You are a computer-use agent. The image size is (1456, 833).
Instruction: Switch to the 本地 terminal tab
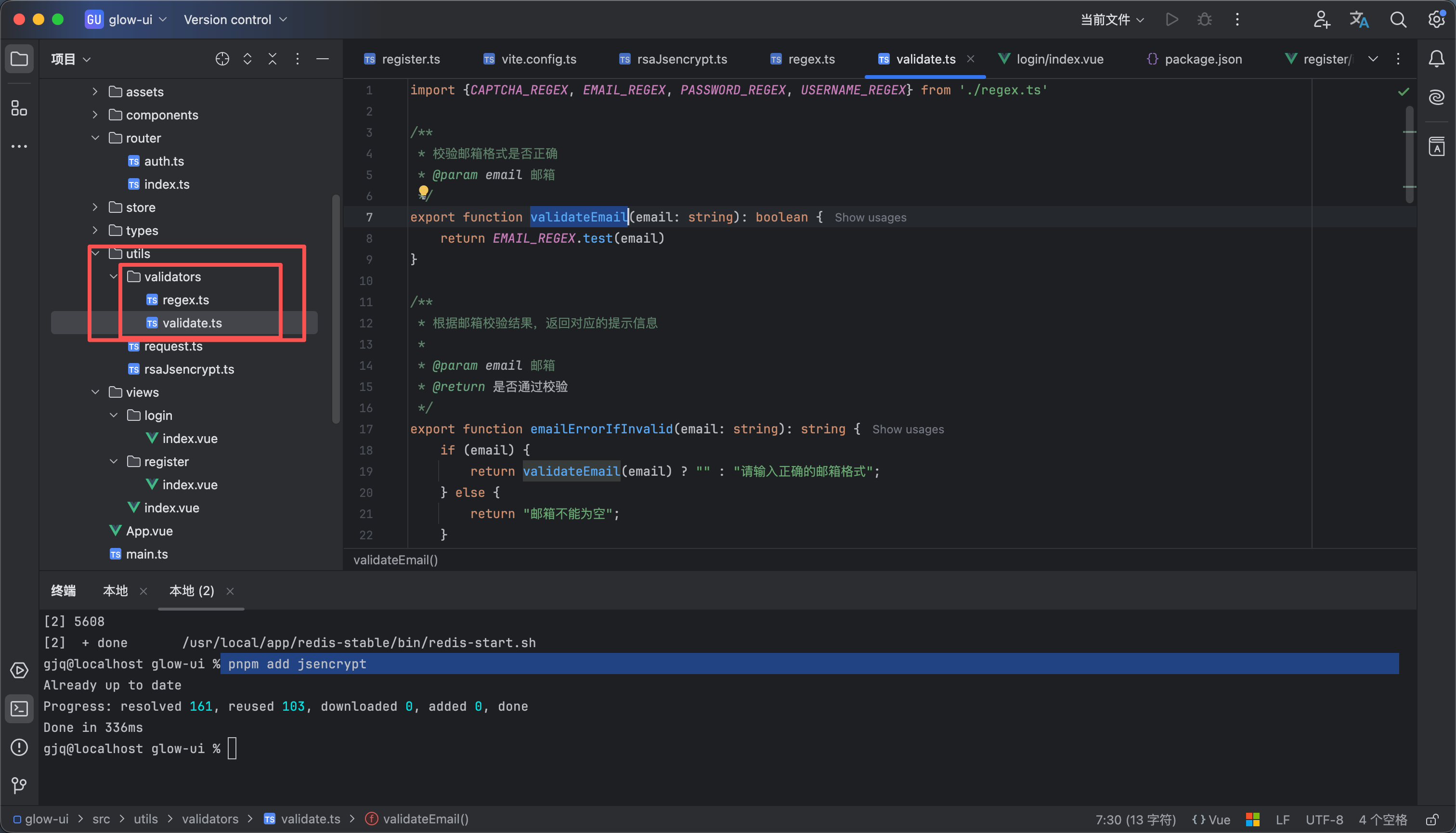click(115, 591)
